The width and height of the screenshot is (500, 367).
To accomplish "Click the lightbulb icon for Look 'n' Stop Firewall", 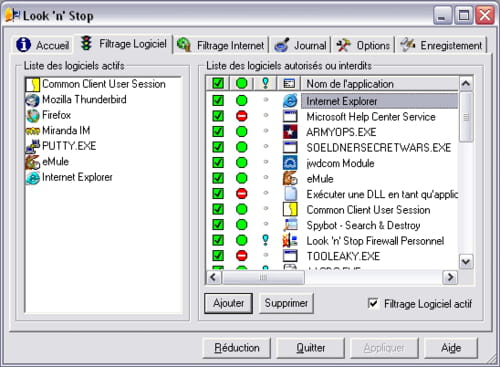I will [265, 240].
